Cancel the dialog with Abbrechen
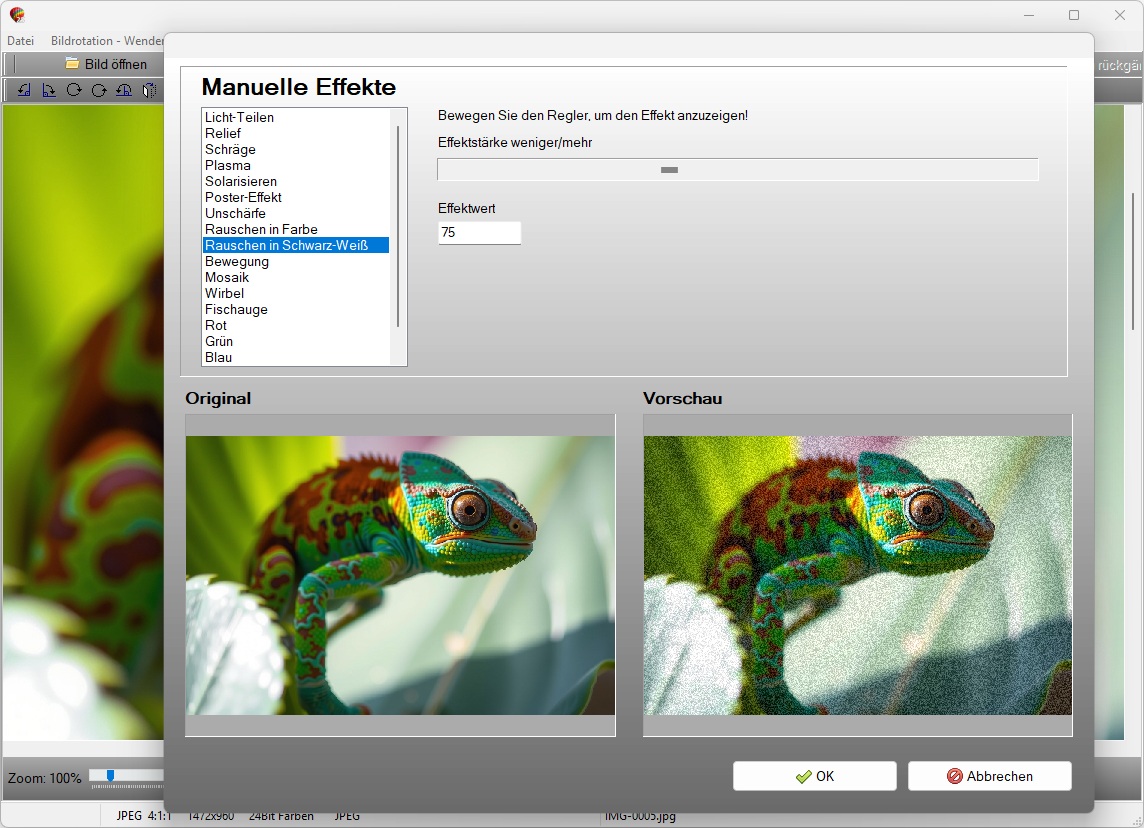Image resolution: width=1144 pixels, height=828 pixels. tap(989, 776)
